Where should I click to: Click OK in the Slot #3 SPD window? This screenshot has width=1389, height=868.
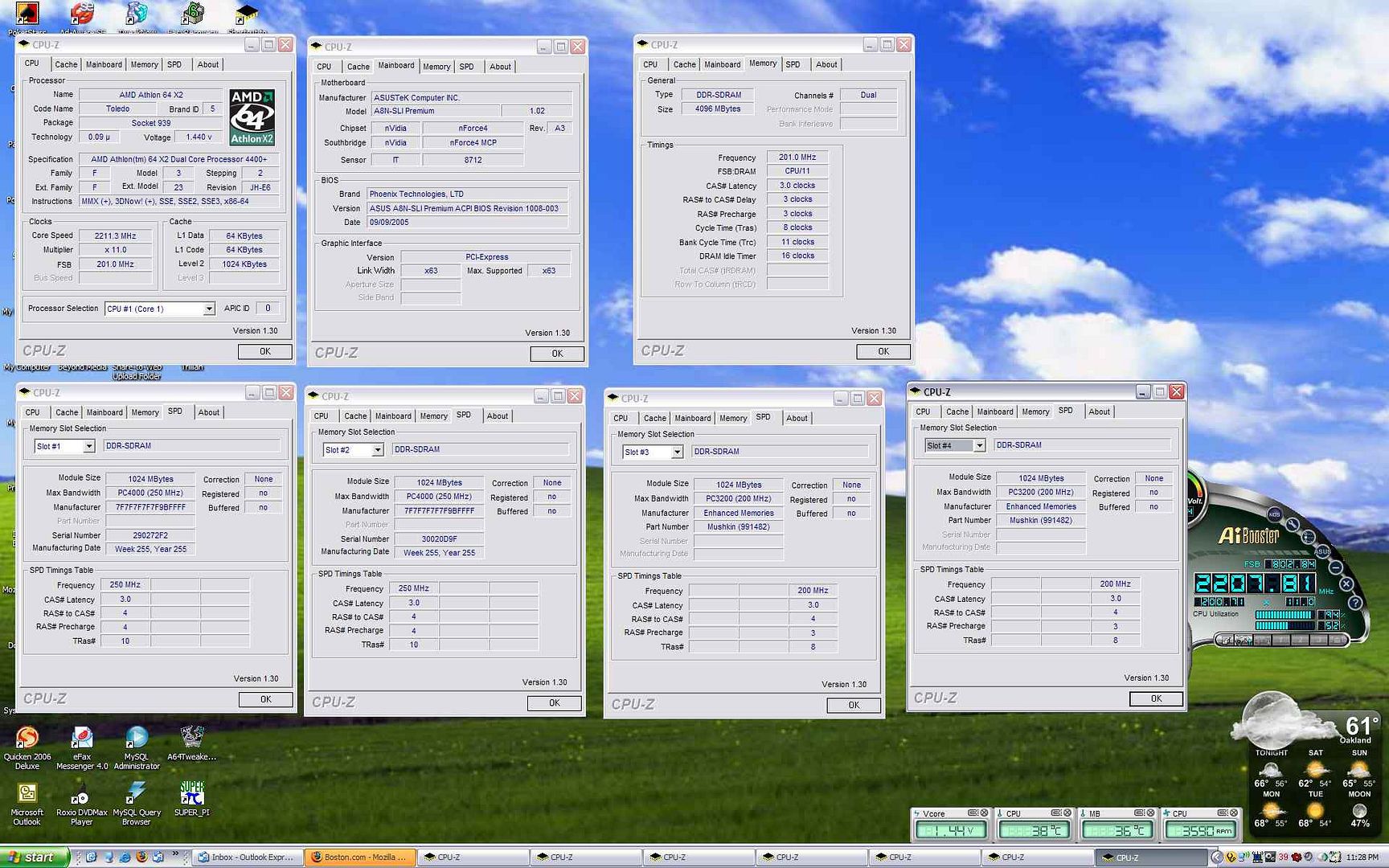click(854, 705)
